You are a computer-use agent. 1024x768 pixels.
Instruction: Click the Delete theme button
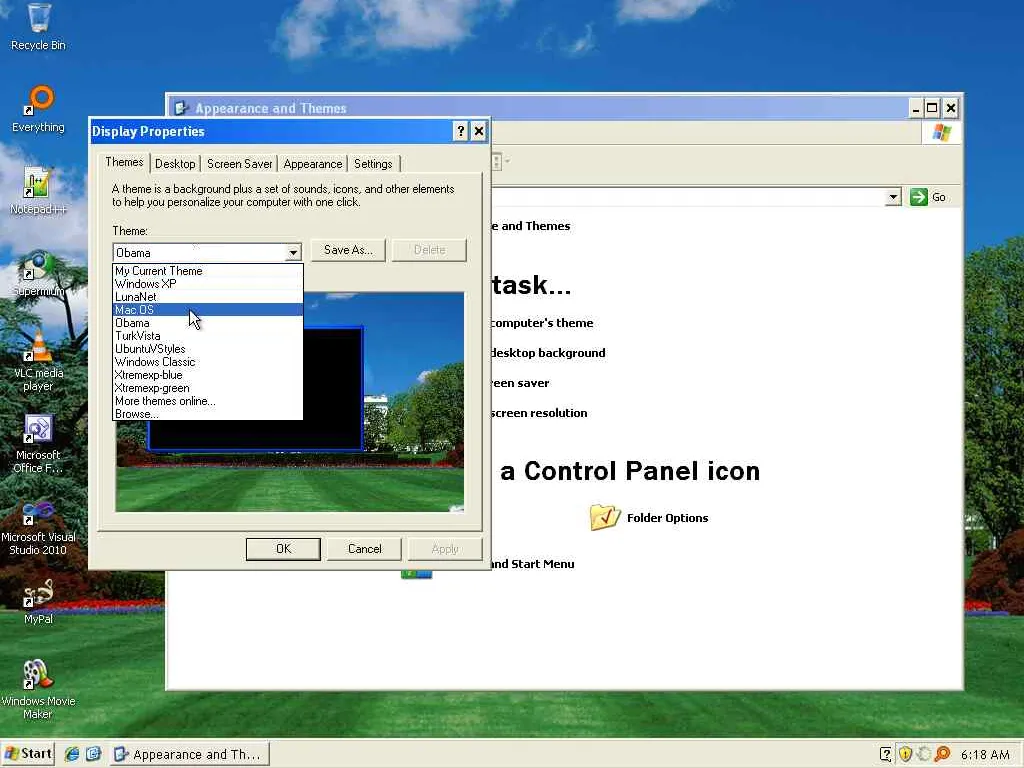pos(430,249)
